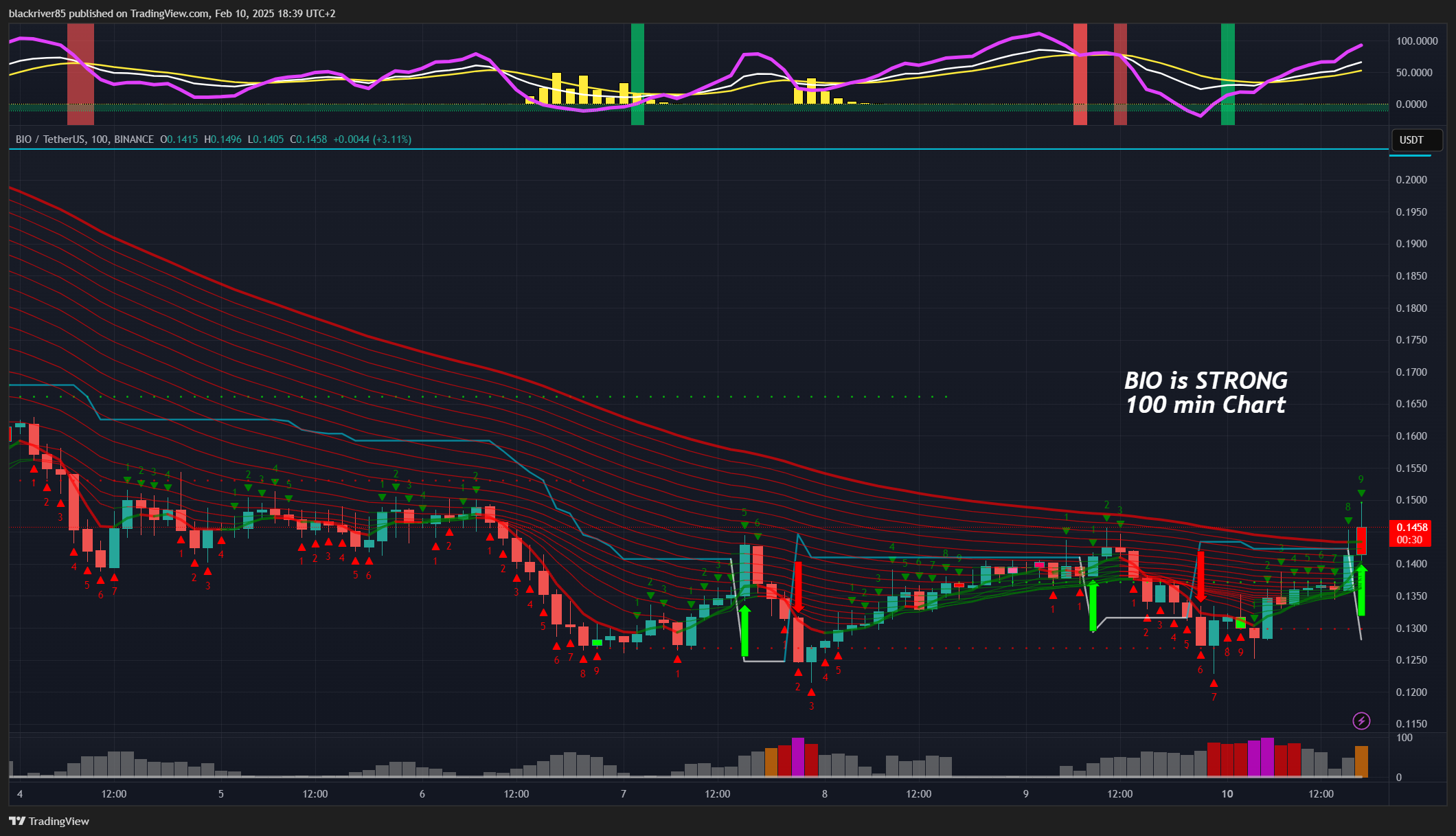Image resolution: width=1456 pixels, height=836 pixels.
Task: Click the bold 10 date label on time axis
Action: pos(1227,794)
